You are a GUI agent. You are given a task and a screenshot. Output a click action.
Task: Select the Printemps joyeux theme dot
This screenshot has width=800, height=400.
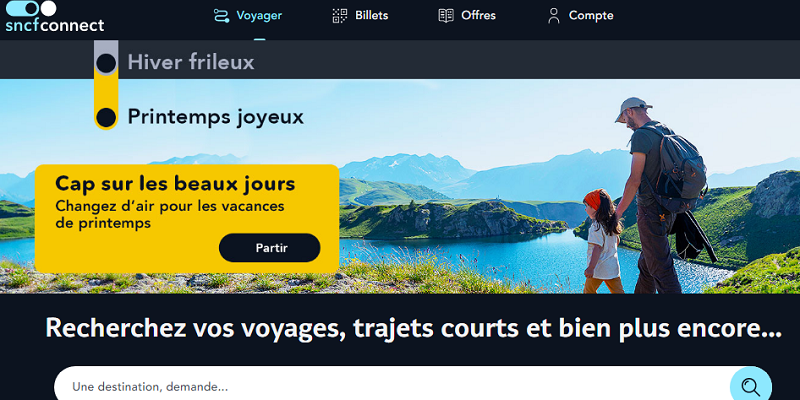click(106, 117)
